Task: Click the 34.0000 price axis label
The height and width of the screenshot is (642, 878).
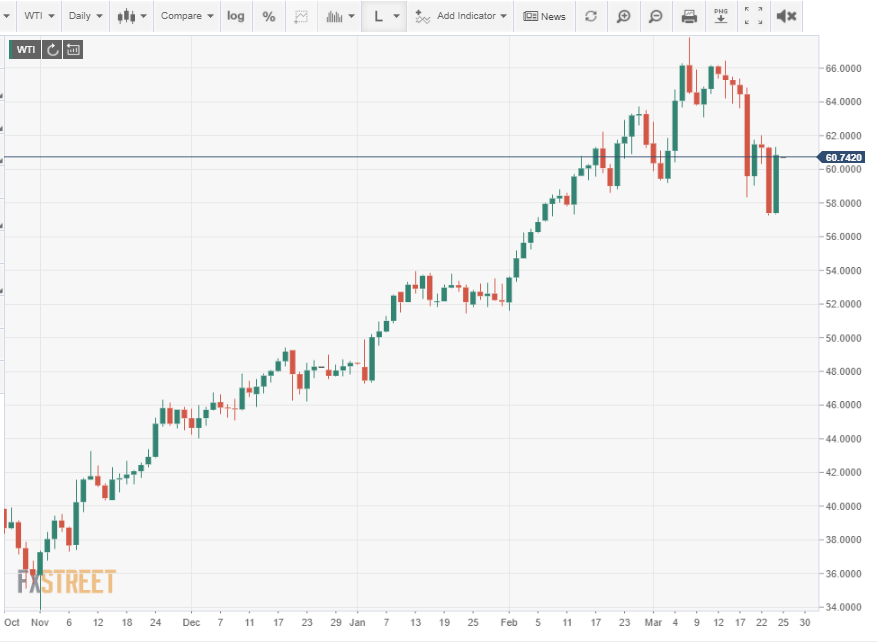Action: [843, 607]
